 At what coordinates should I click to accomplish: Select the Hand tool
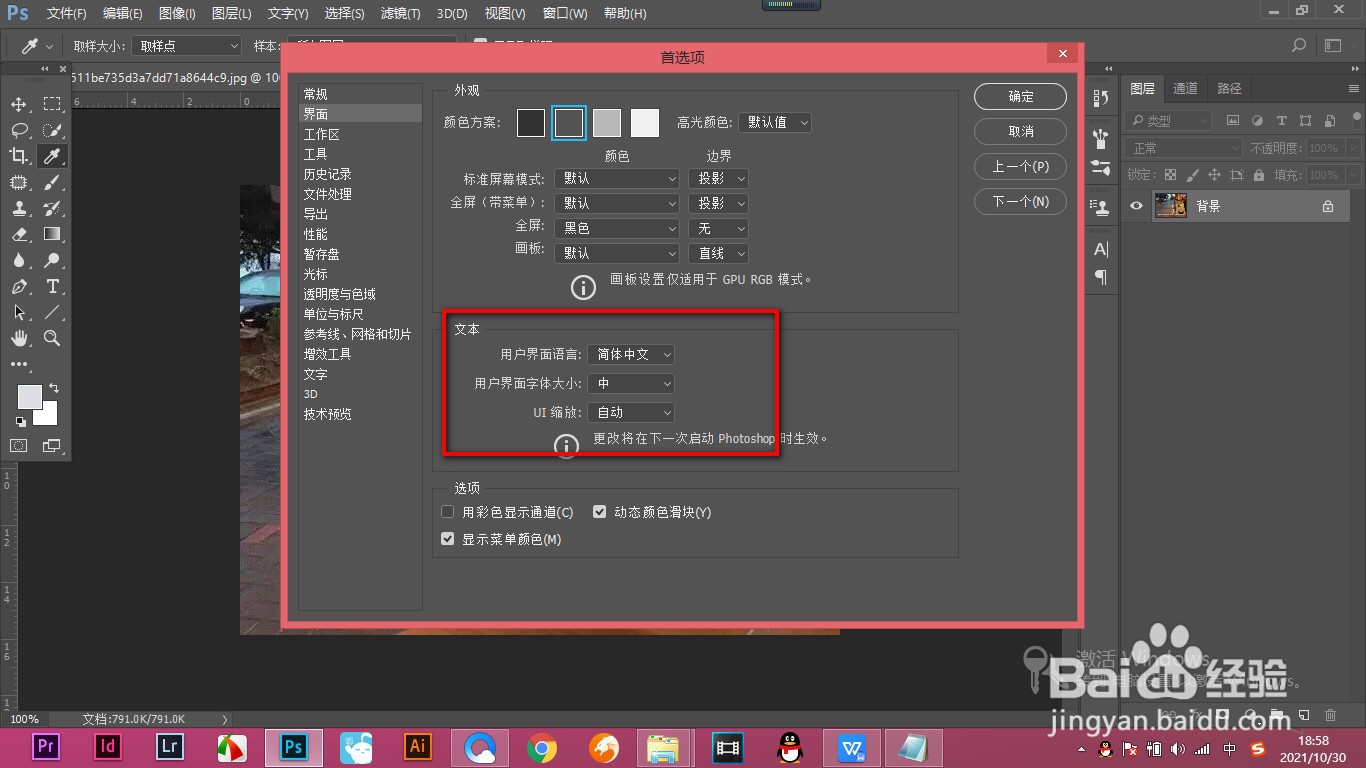(x=18, y=338)
